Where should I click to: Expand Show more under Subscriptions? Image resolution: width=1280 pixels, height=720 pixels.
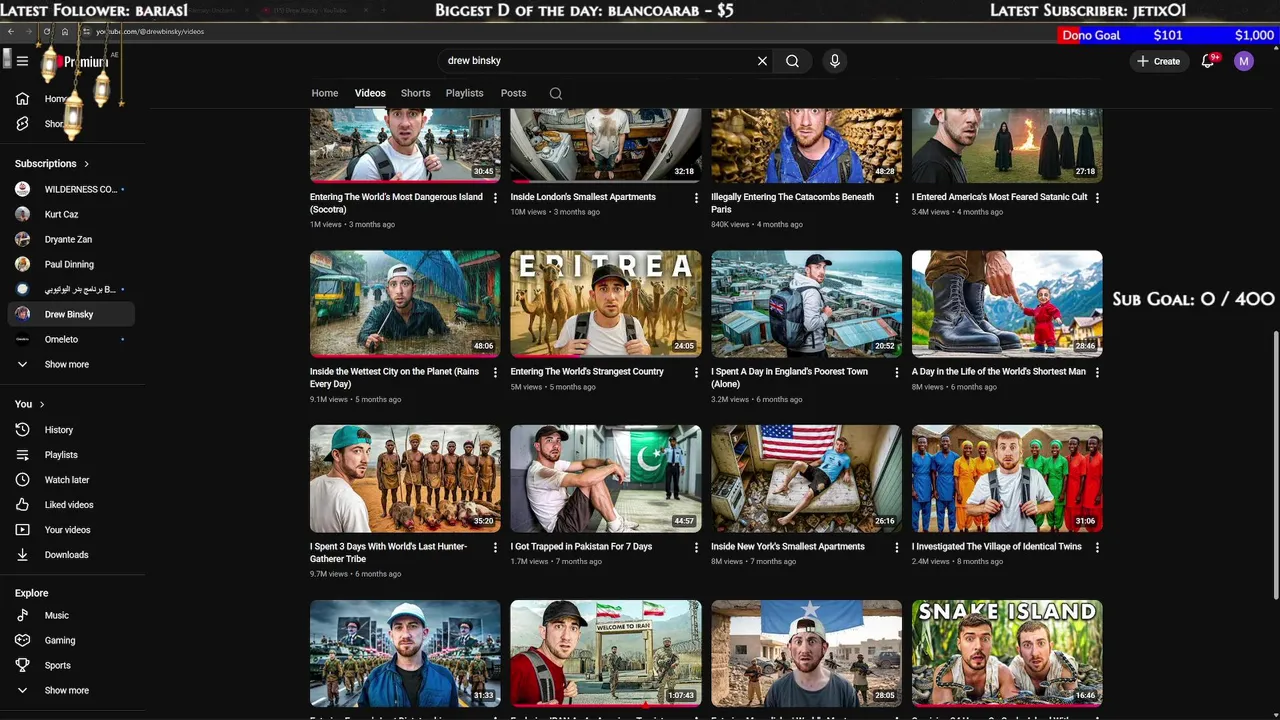70,364
